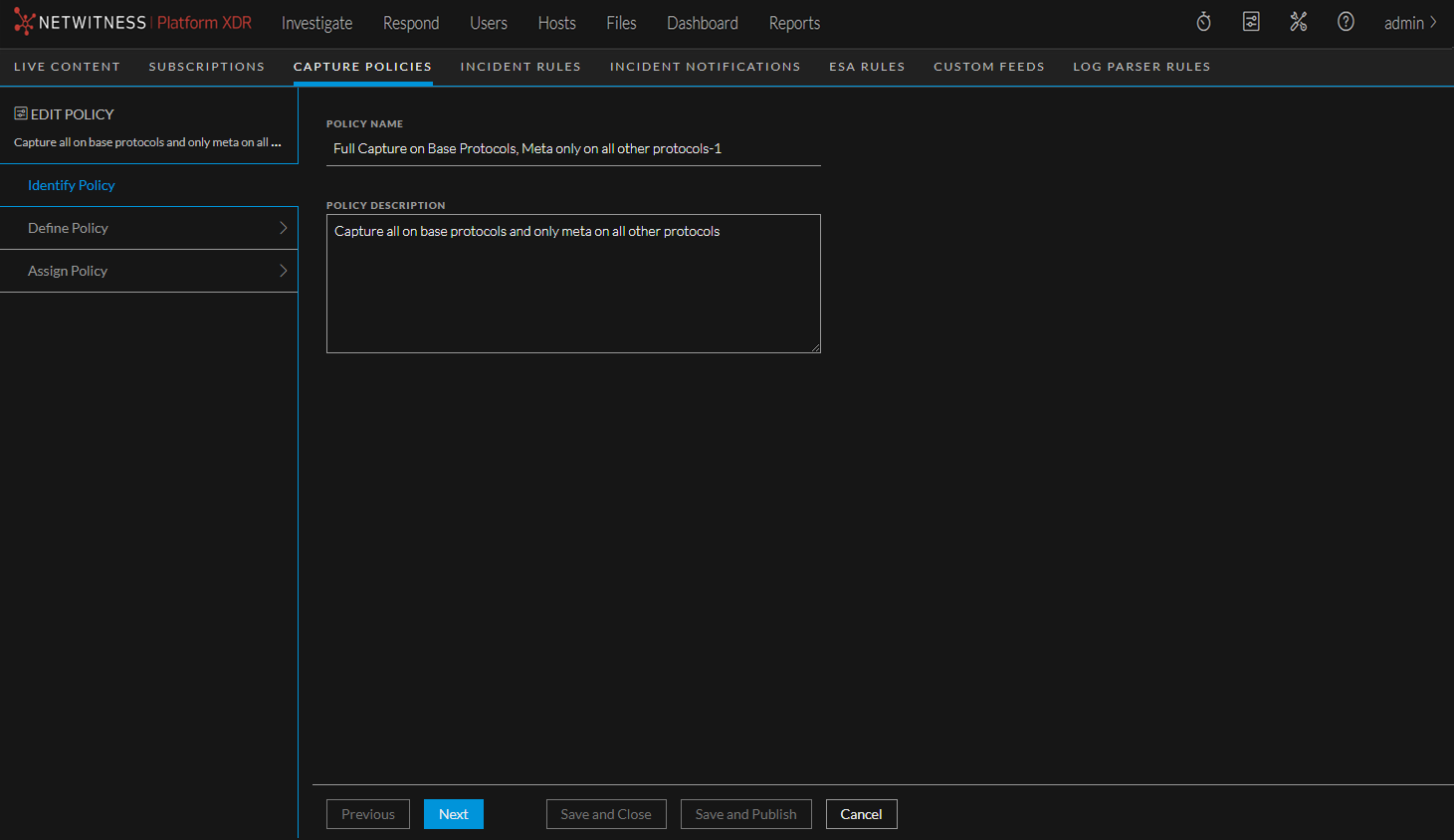1454x840 pixels.
Task: Expand the Assign Policy step chevron
Action: [283, 271]
